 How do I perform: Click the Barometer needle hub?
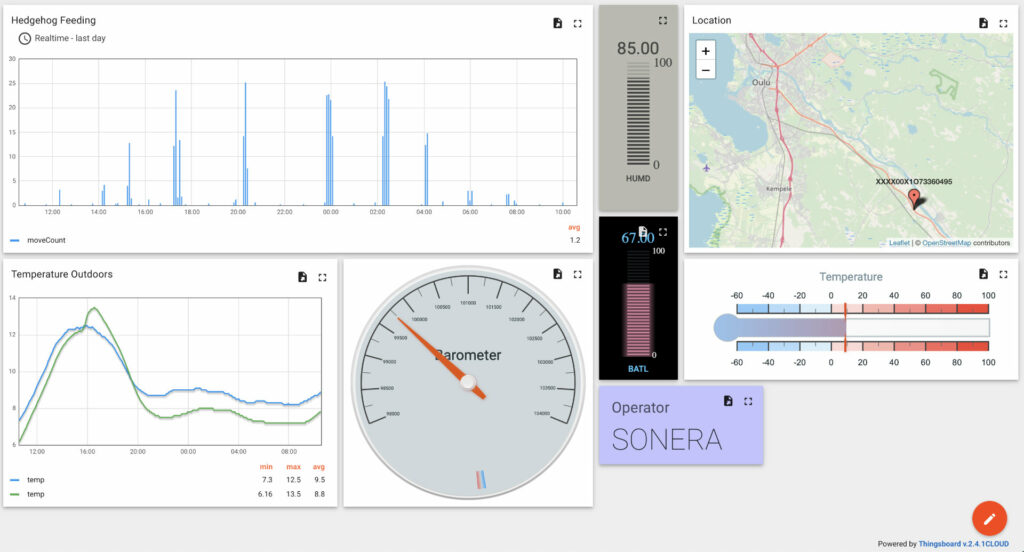tap(468, 382)
